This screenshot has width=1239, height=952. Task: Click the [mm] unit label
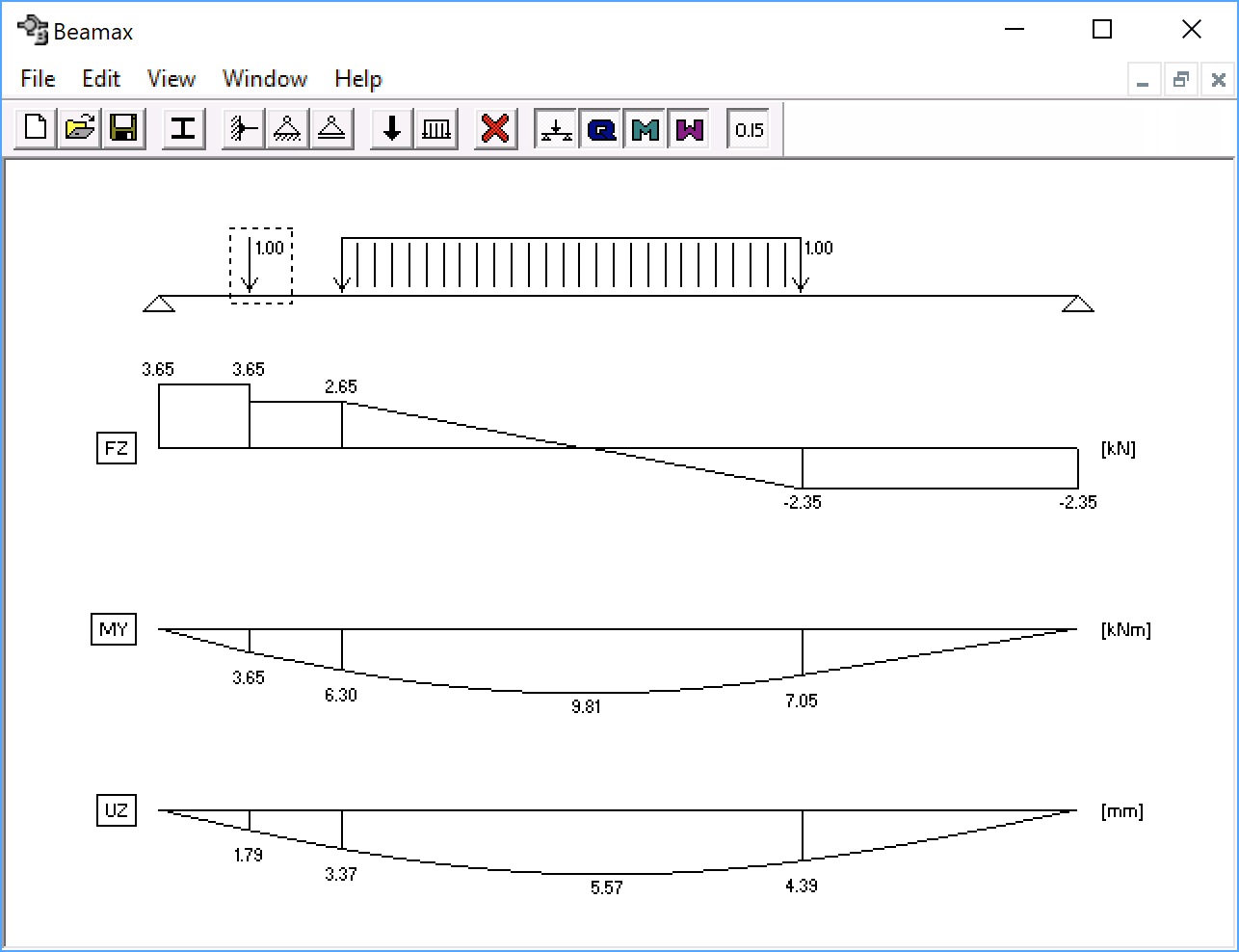pyautogui.click(x=1122, y=811)
